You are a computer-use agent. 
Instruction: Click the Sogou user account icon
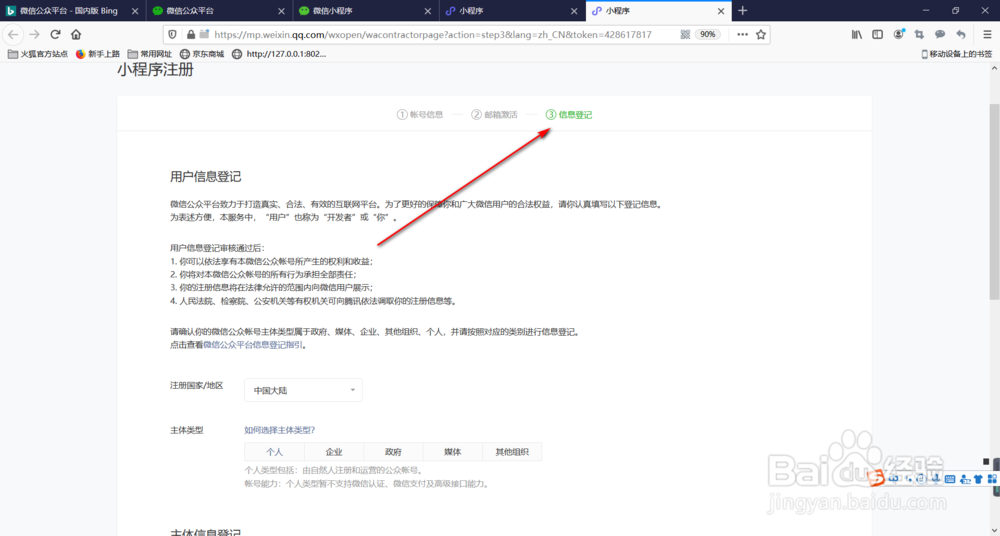(x=965, y=479)
